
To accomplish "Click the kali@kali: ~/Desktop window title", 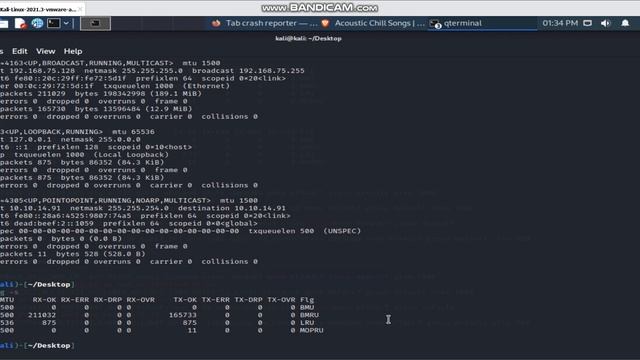I will 308,38.
